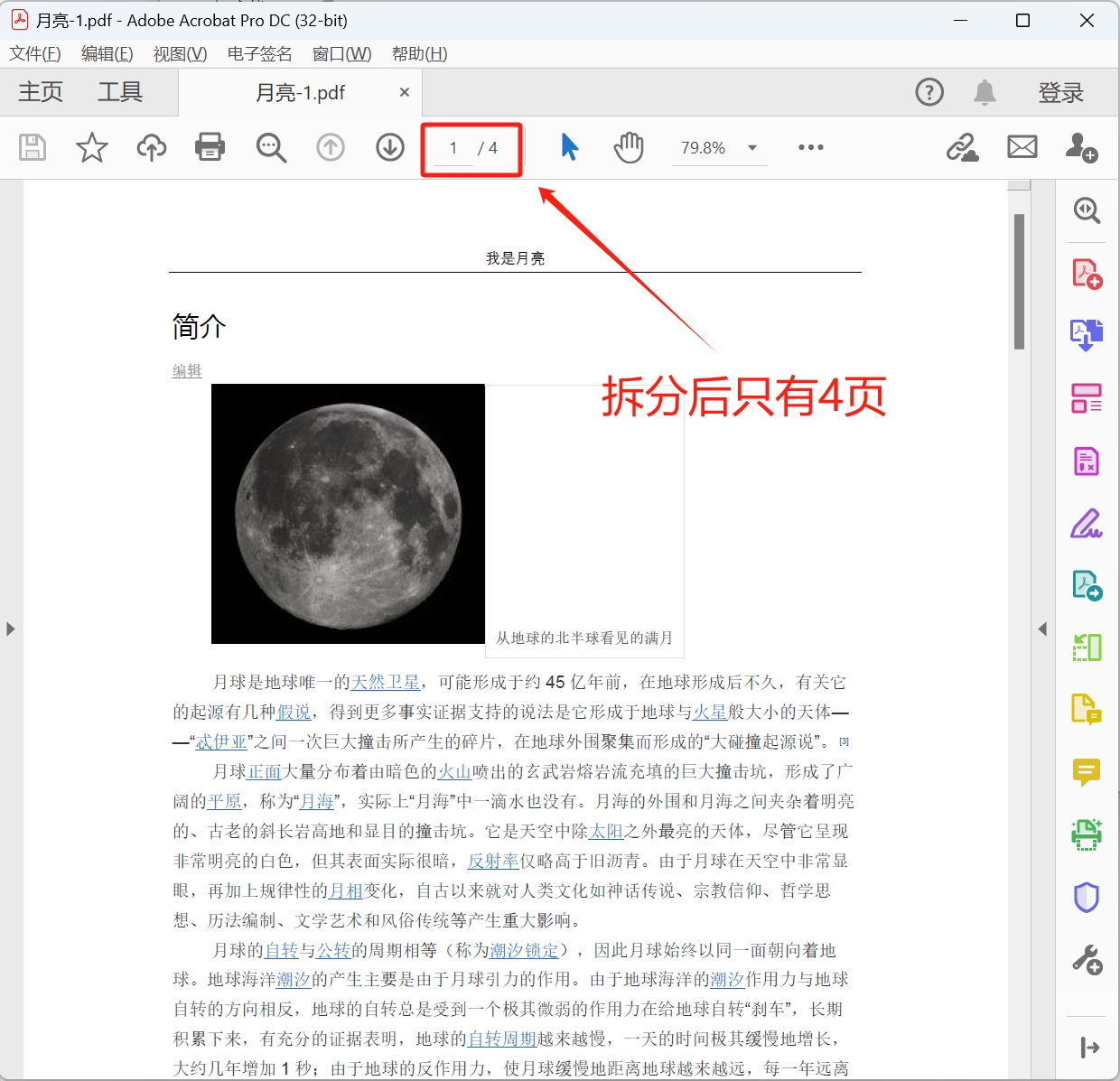Expand the left navigation pane
This screenshot has width=1120, height=1081.
tap(12, 629)
